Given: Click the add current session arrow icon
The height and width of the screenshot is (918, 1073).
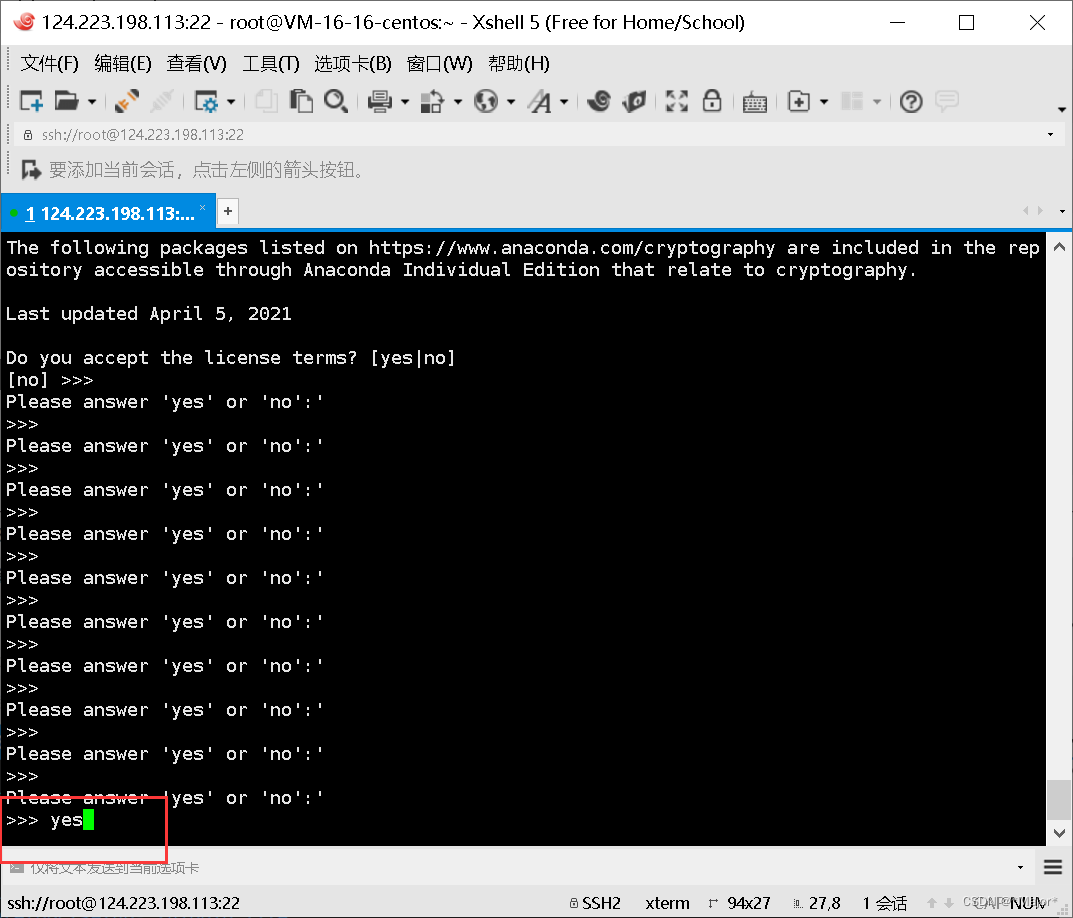Looking at the screenshot, I should [x=31, y=169].
